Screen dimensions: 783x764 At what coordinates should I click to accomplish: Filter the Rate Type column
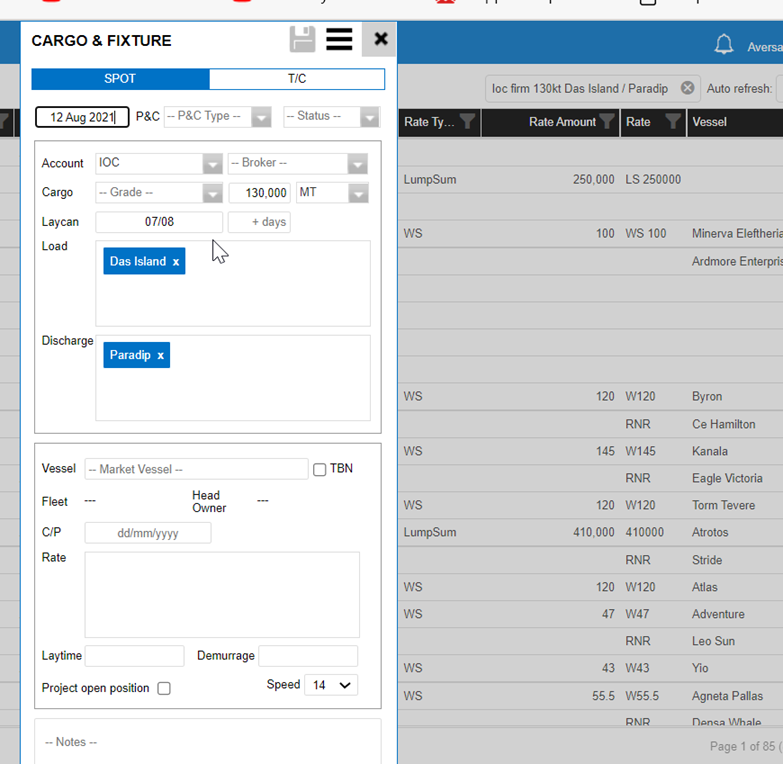coord(467,122)
